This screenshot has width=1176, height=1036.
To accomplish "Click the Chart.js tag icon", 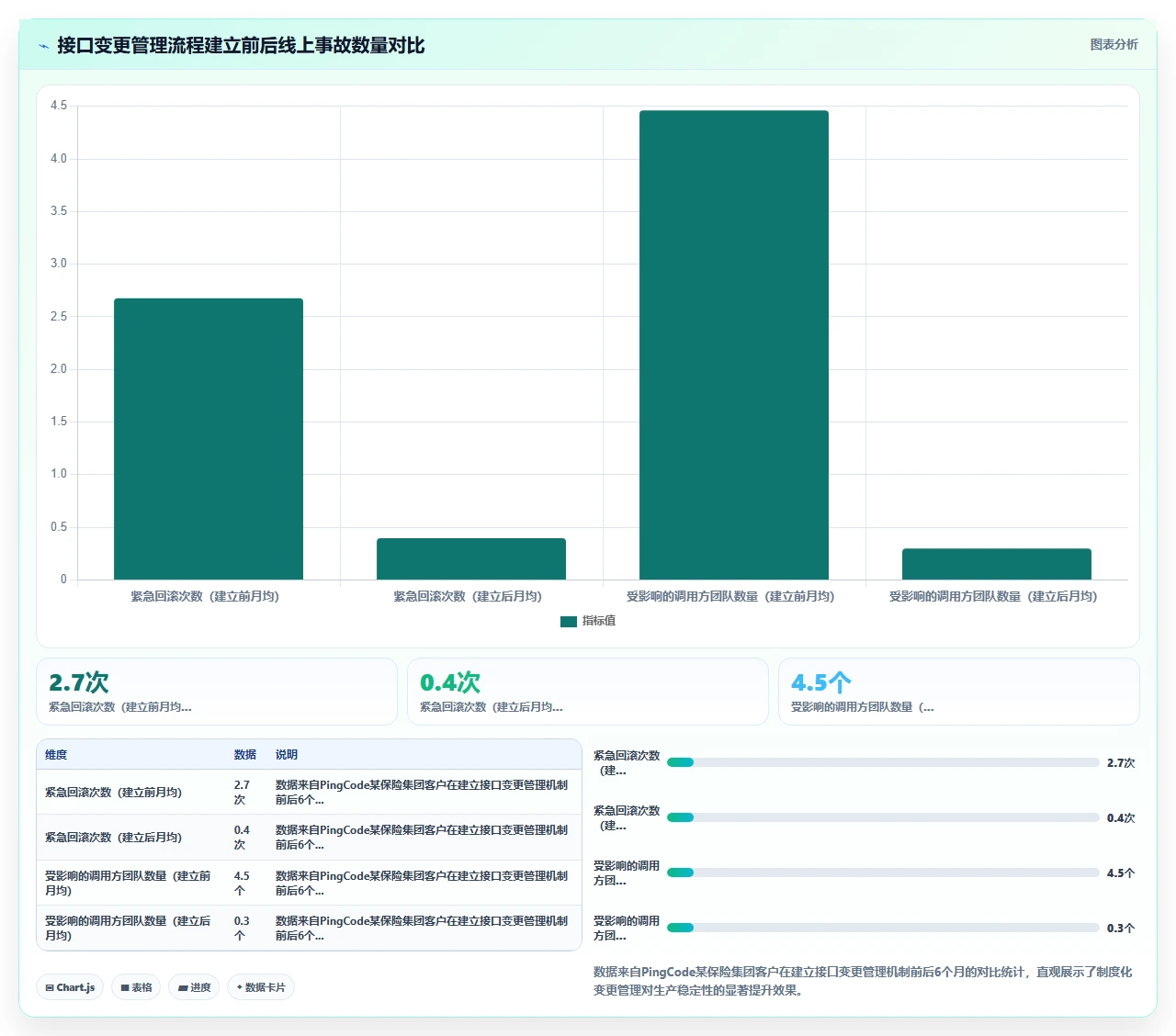I will 50,987.
